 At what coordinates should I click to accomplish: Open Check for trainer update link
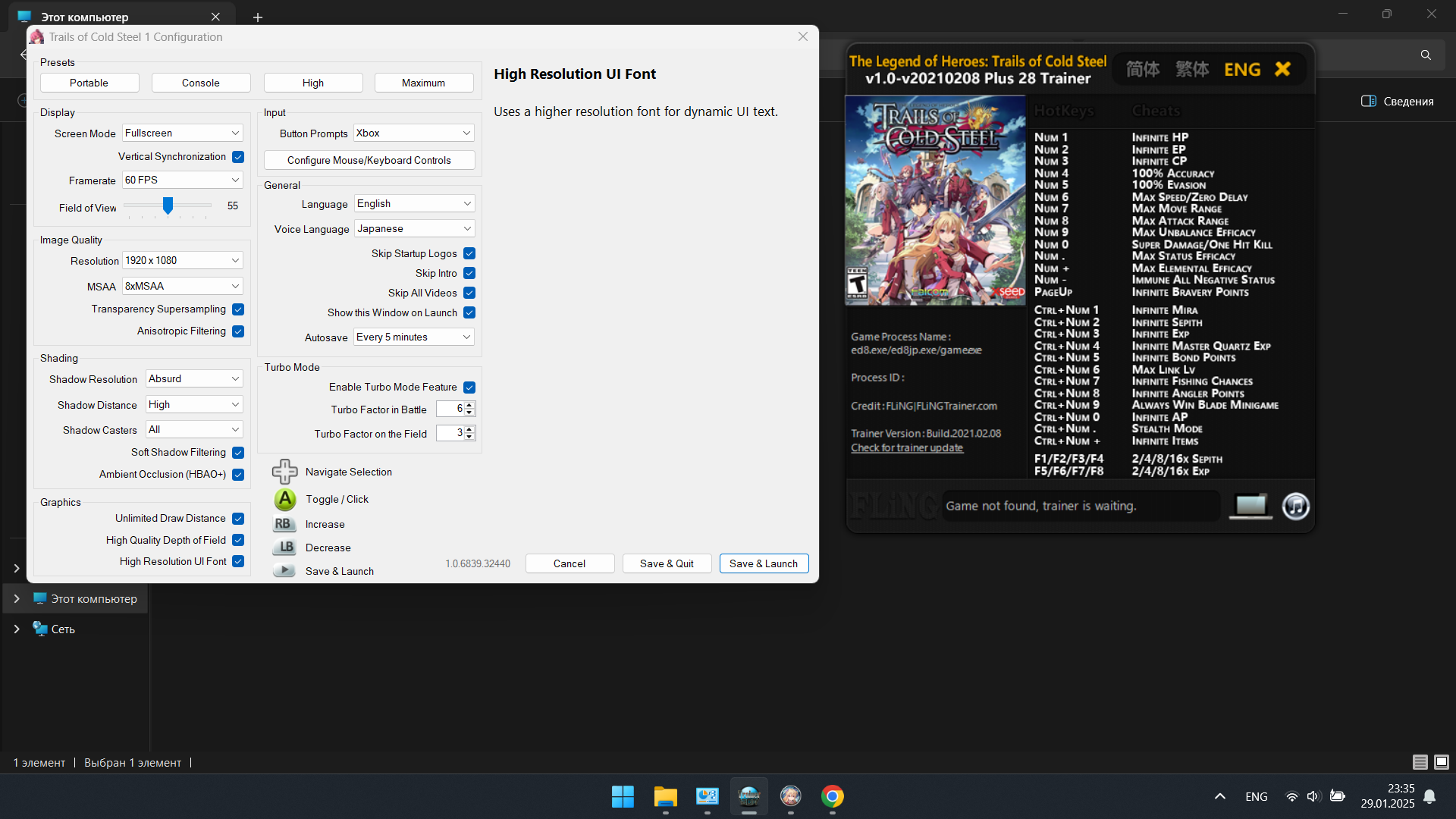click(x=907, y=447)
